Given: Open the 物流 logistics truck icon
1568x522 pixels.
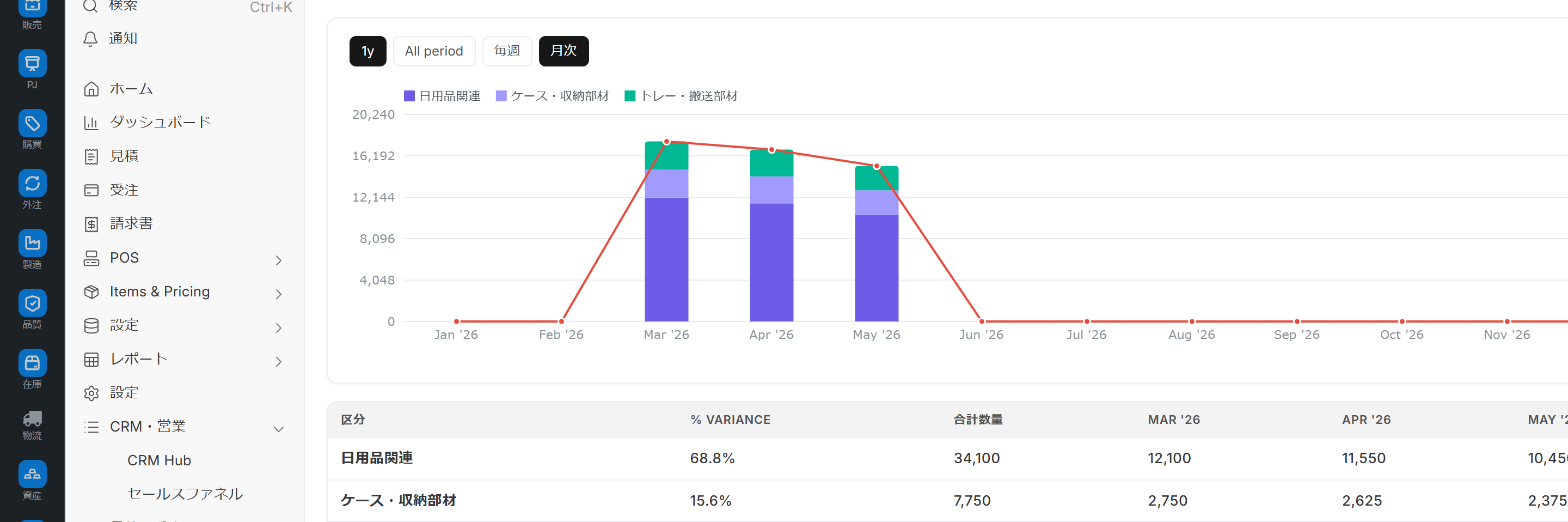Looking at the screenshot, I should pos(32,418).
